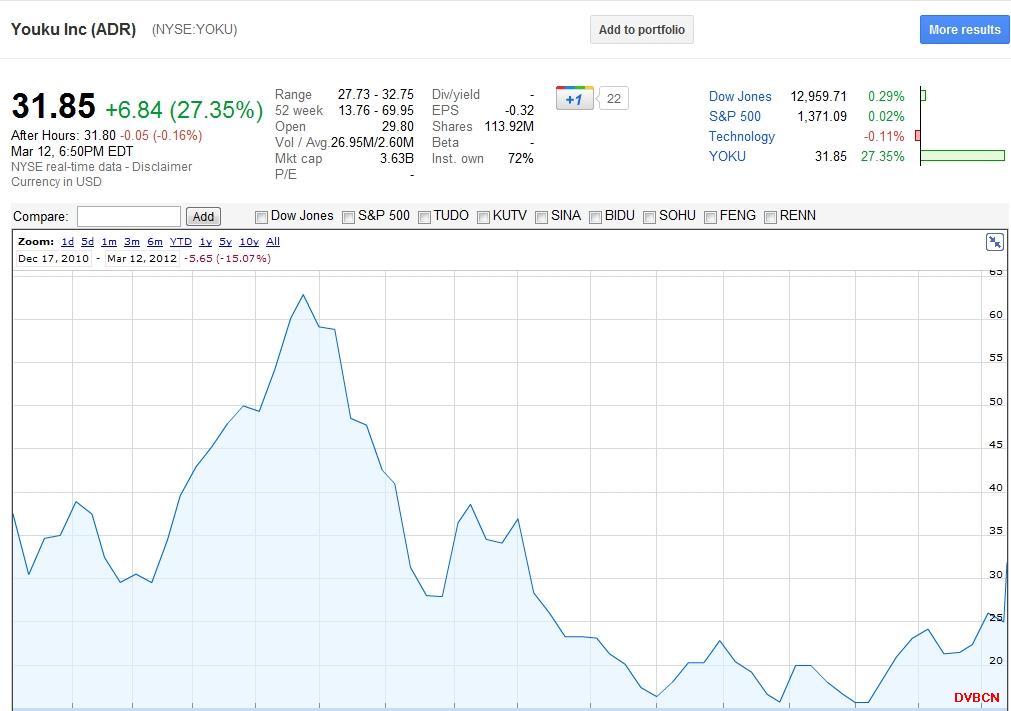
Task: Tick the S&P 500 compare checkbox
Action: click(x=349, y=217)
